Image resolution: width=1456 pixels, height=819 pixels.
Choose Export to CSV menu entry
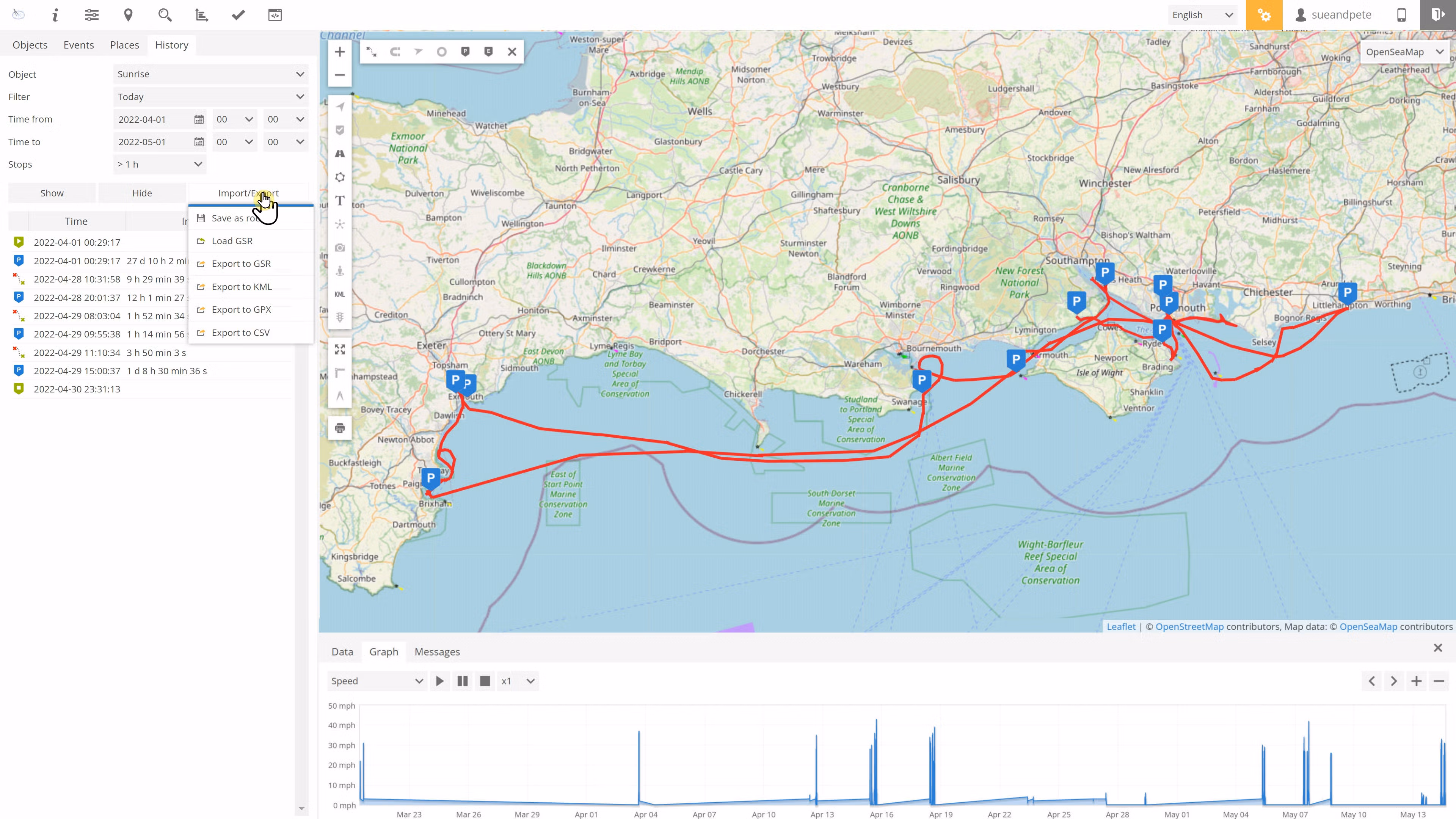coord(251,333)
